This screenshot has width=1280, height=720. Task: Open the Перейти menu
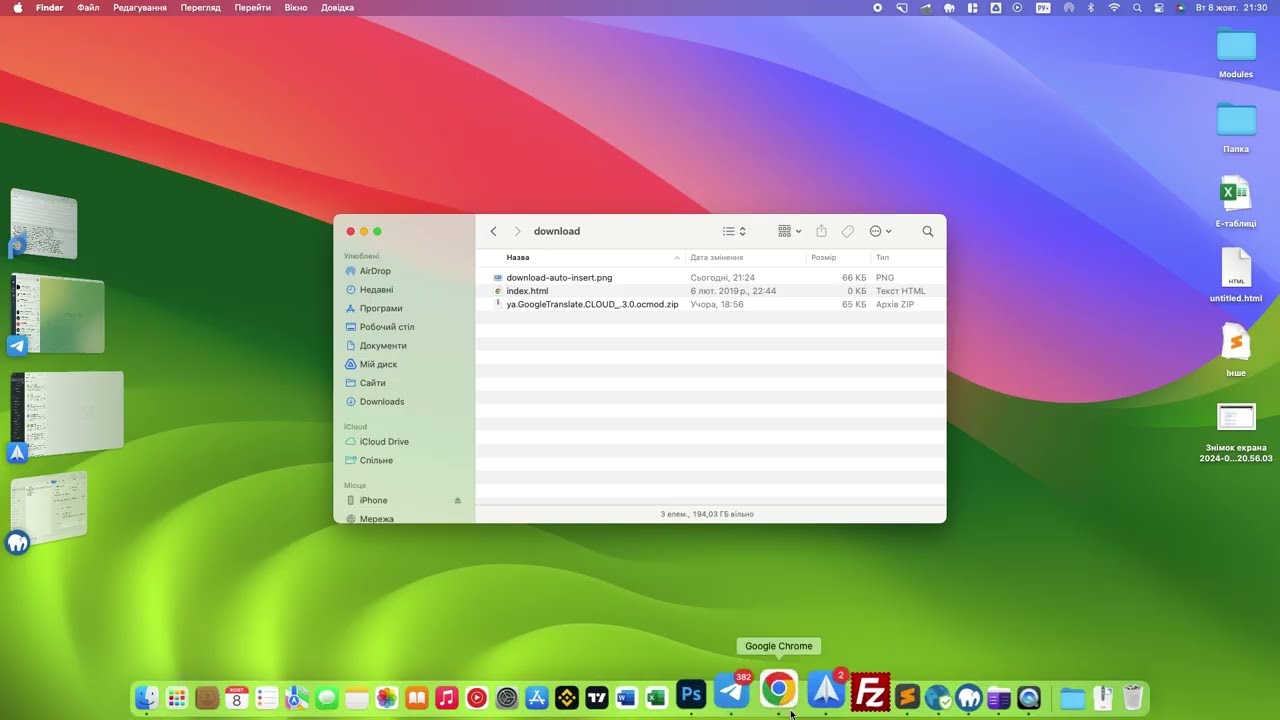(x=253, y=7)
